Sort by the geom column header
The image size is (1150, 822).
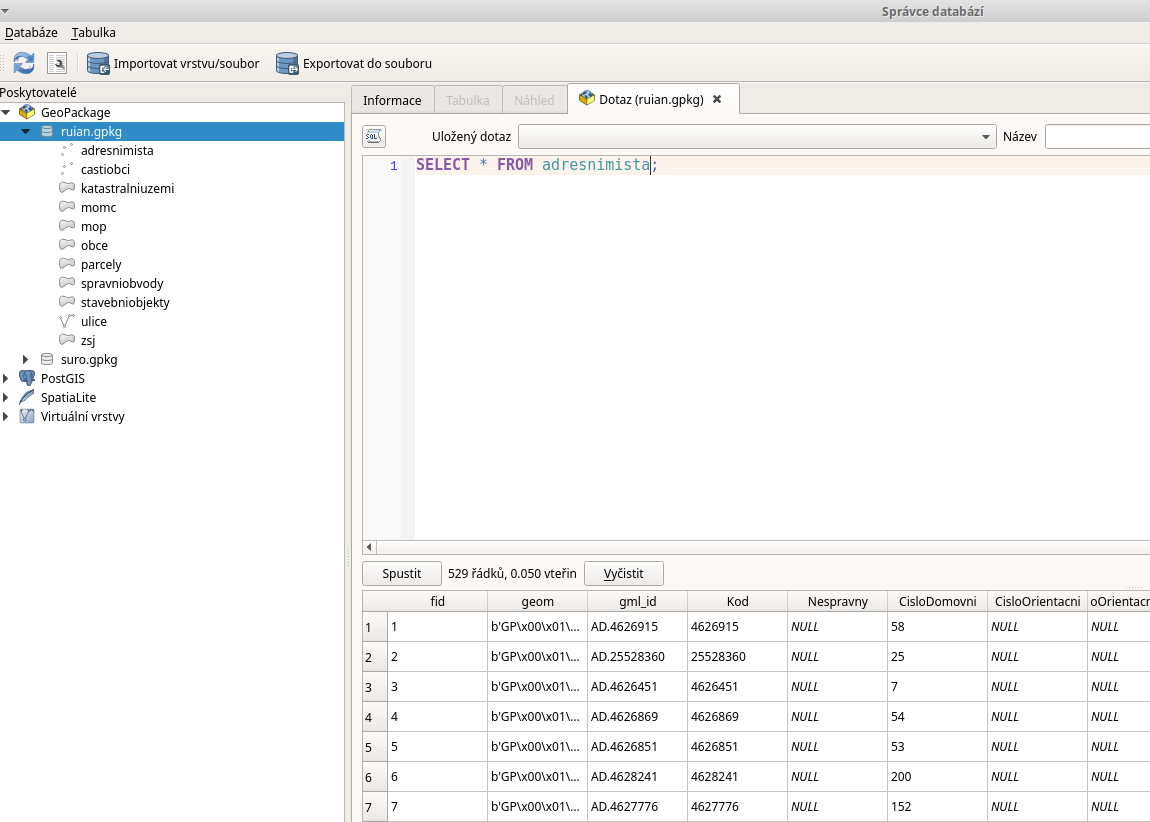pos(538,601)
